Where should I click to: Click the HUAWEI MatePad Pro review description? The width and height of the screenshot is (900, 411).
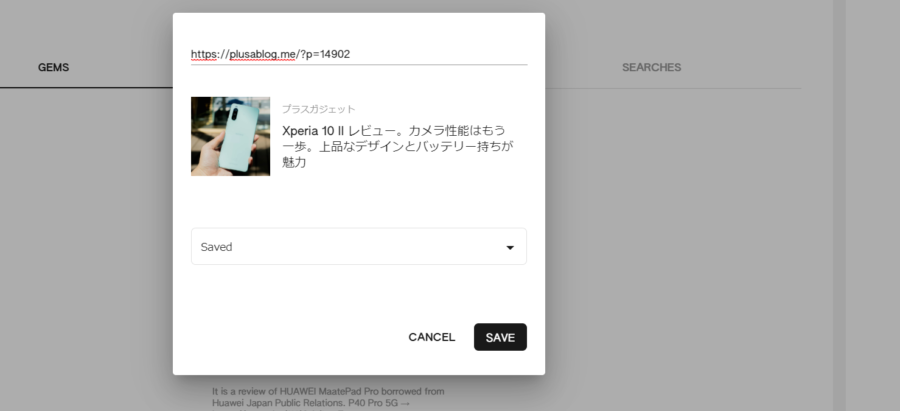point(327,391)
